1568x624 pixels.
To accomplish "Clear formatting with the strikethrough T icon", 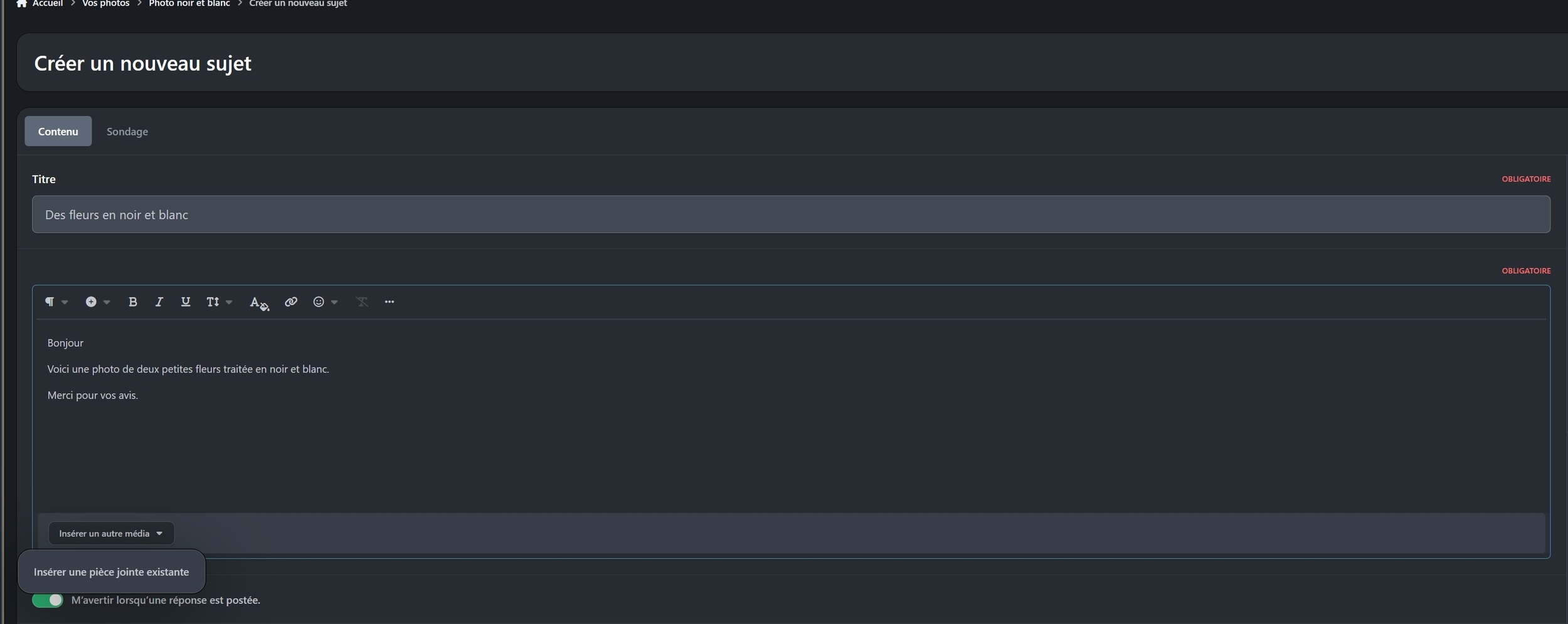I will 362,302.
